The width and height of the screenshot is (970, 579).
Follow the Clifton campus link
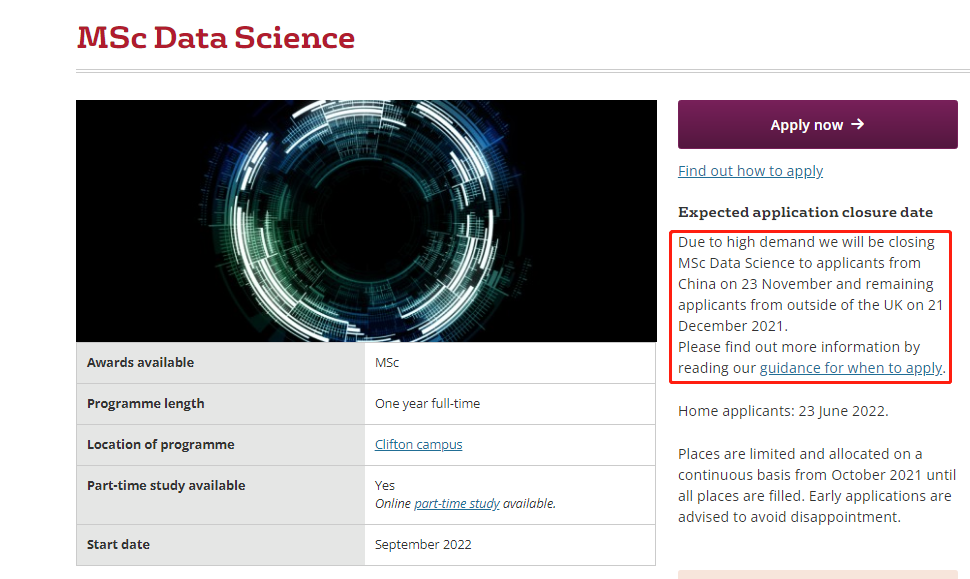418,444
